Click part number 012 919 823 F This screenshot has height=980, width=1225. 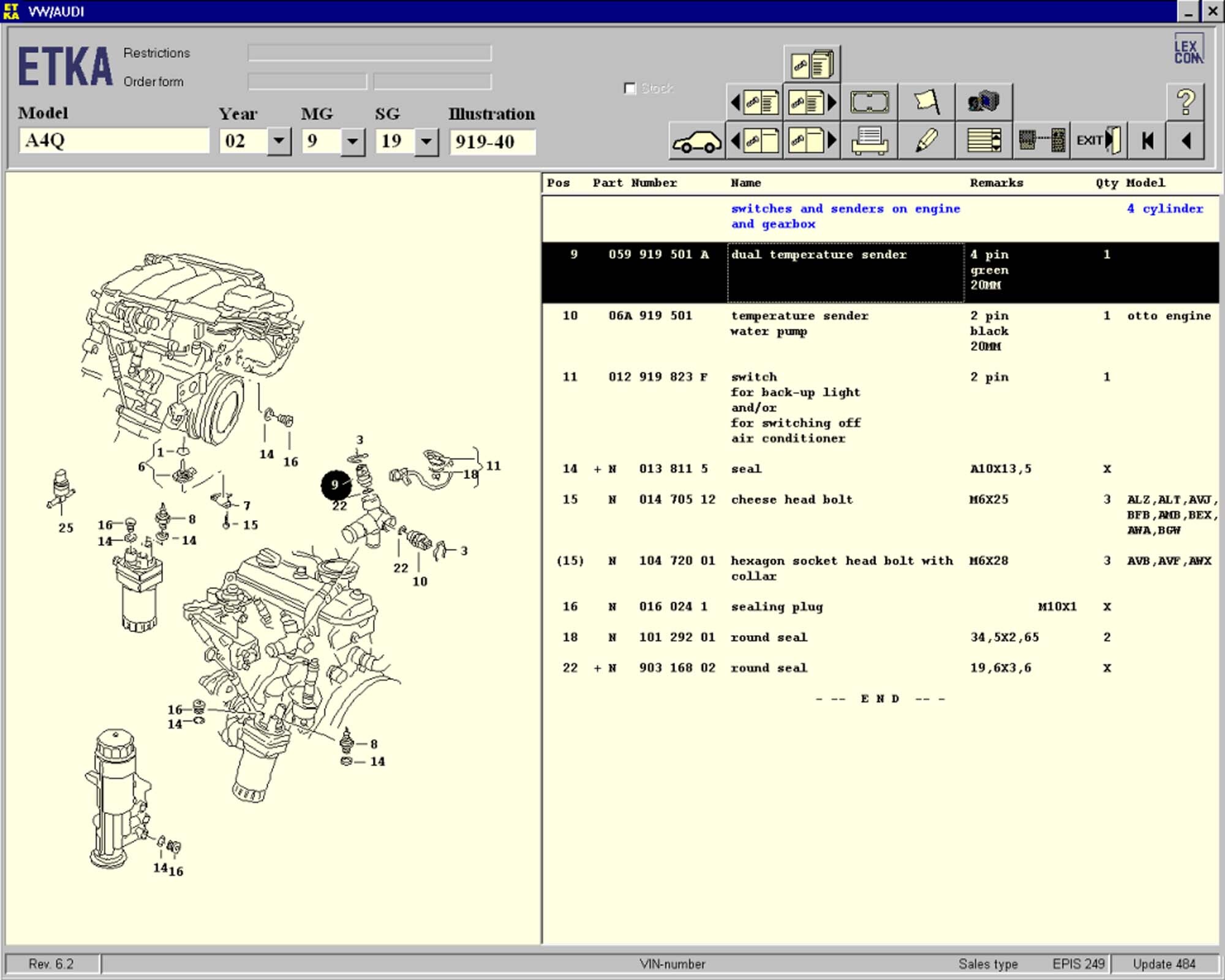point(658,377)
